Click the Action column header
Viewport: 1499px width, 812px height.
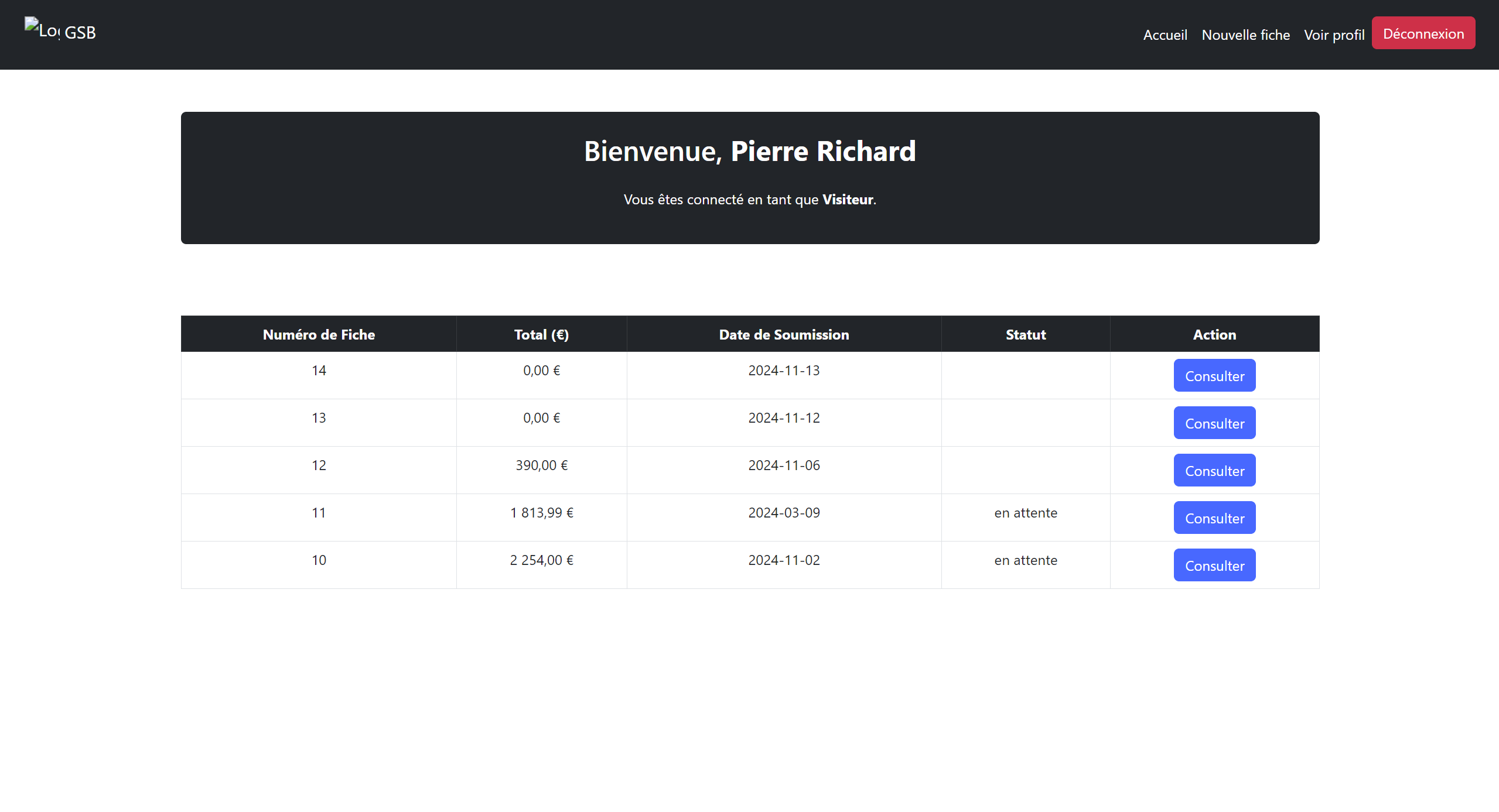[1214, 335]
